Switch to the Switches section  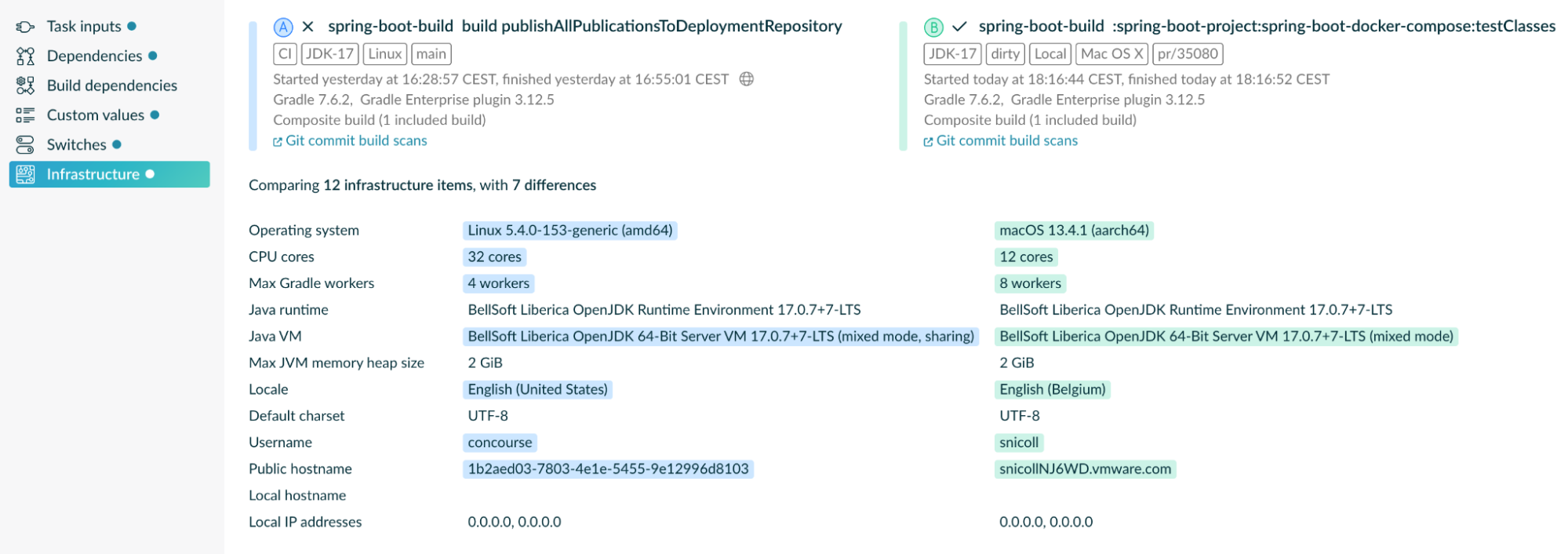point(76,145)
